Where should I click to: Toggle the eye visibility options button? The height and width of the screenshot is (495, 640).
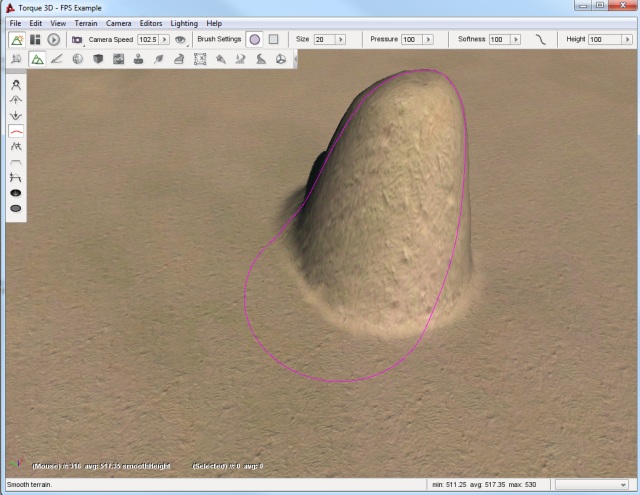click(x=180, y=39)
